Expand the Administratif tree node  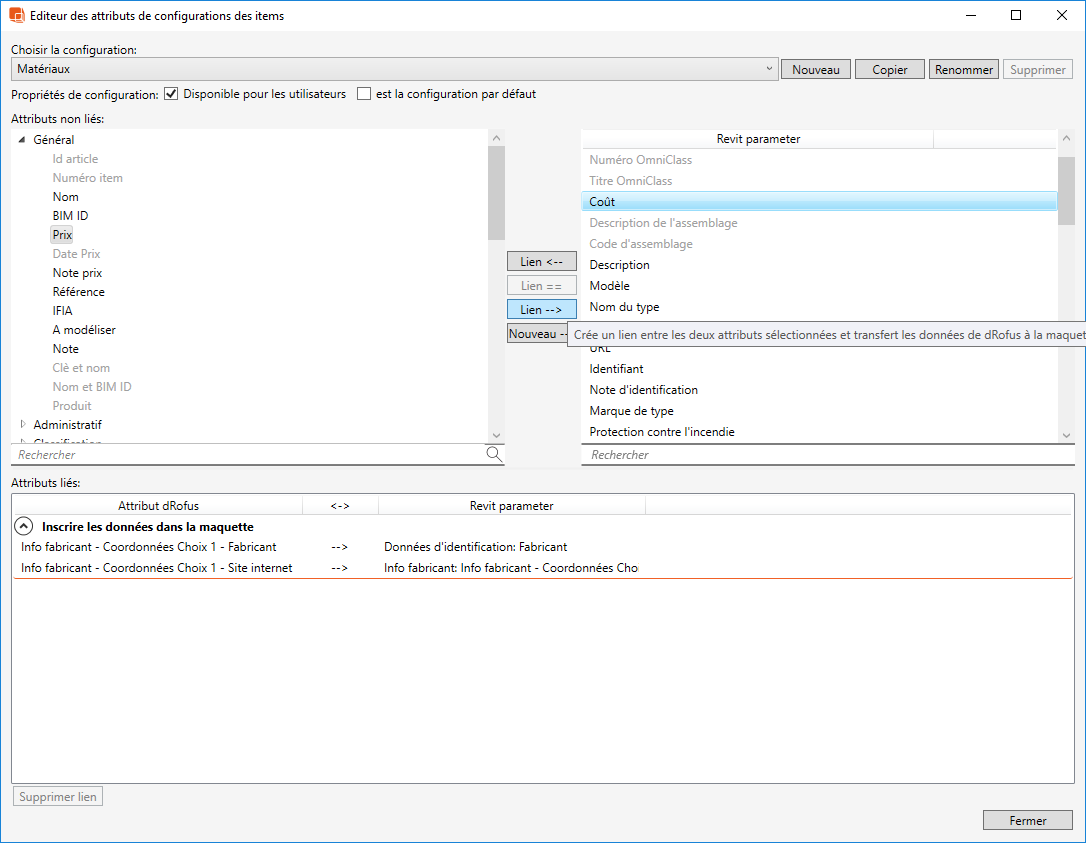[22, 425]
